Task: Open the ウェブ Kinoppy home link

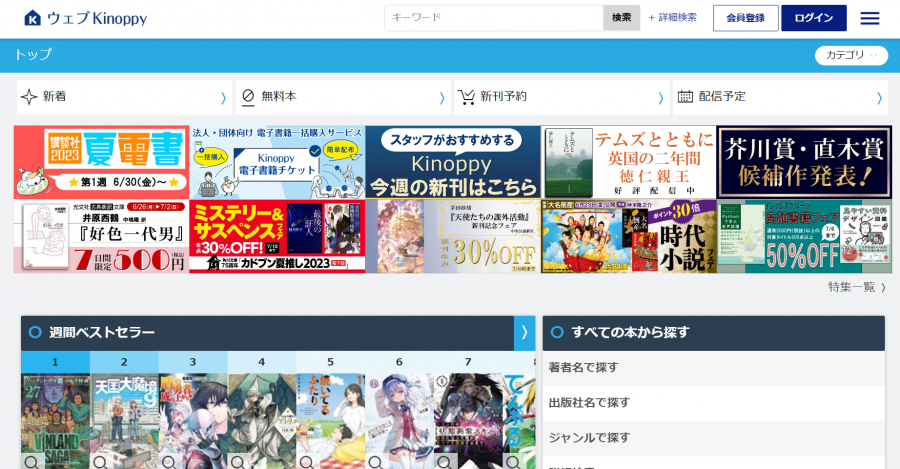Action: coord(86,18)
